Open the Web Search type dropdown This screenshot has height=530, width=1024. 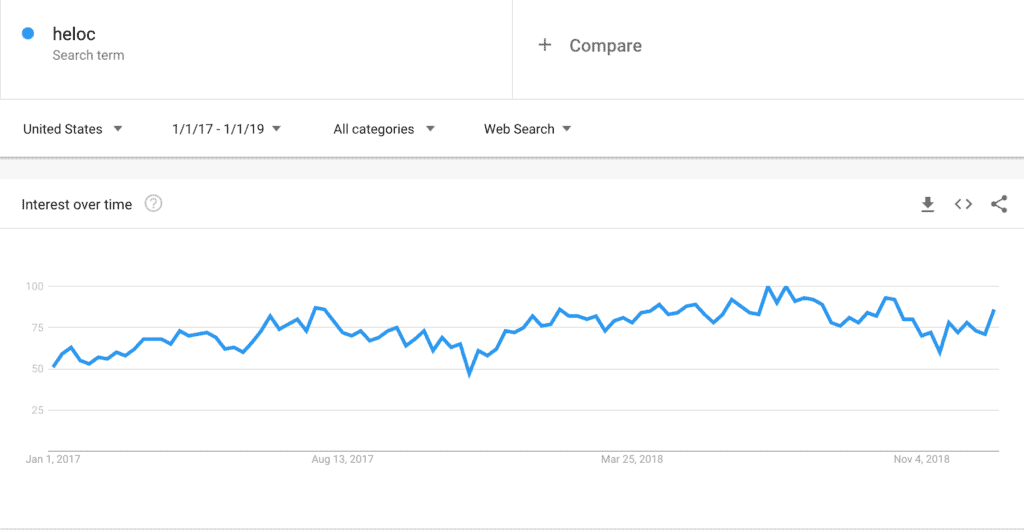(x=528, y=129)
